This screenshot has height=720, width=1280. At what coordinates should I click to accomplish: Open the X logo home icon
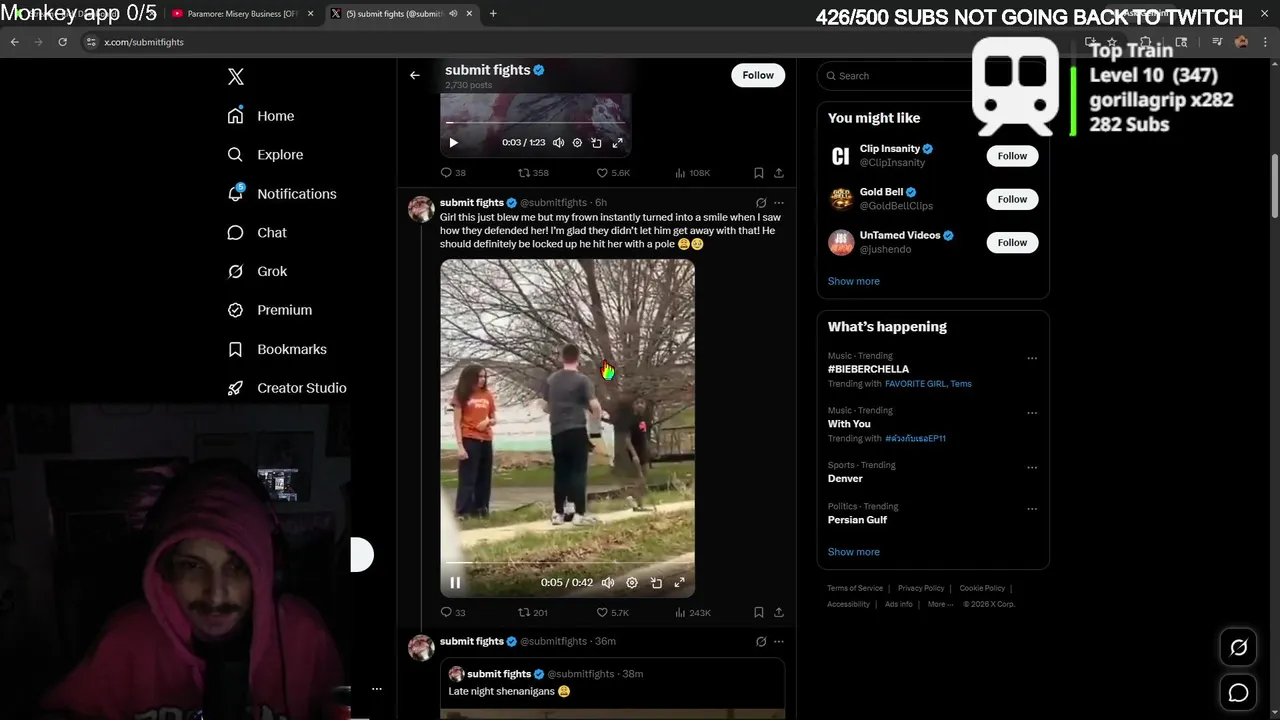pyautogui.click(x=235, y=77)
